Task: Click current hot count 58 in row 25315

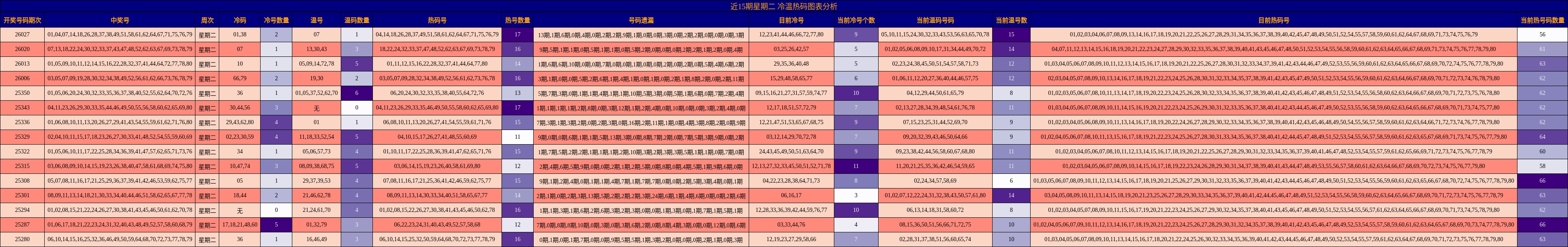Action: tap(1543, 166)
